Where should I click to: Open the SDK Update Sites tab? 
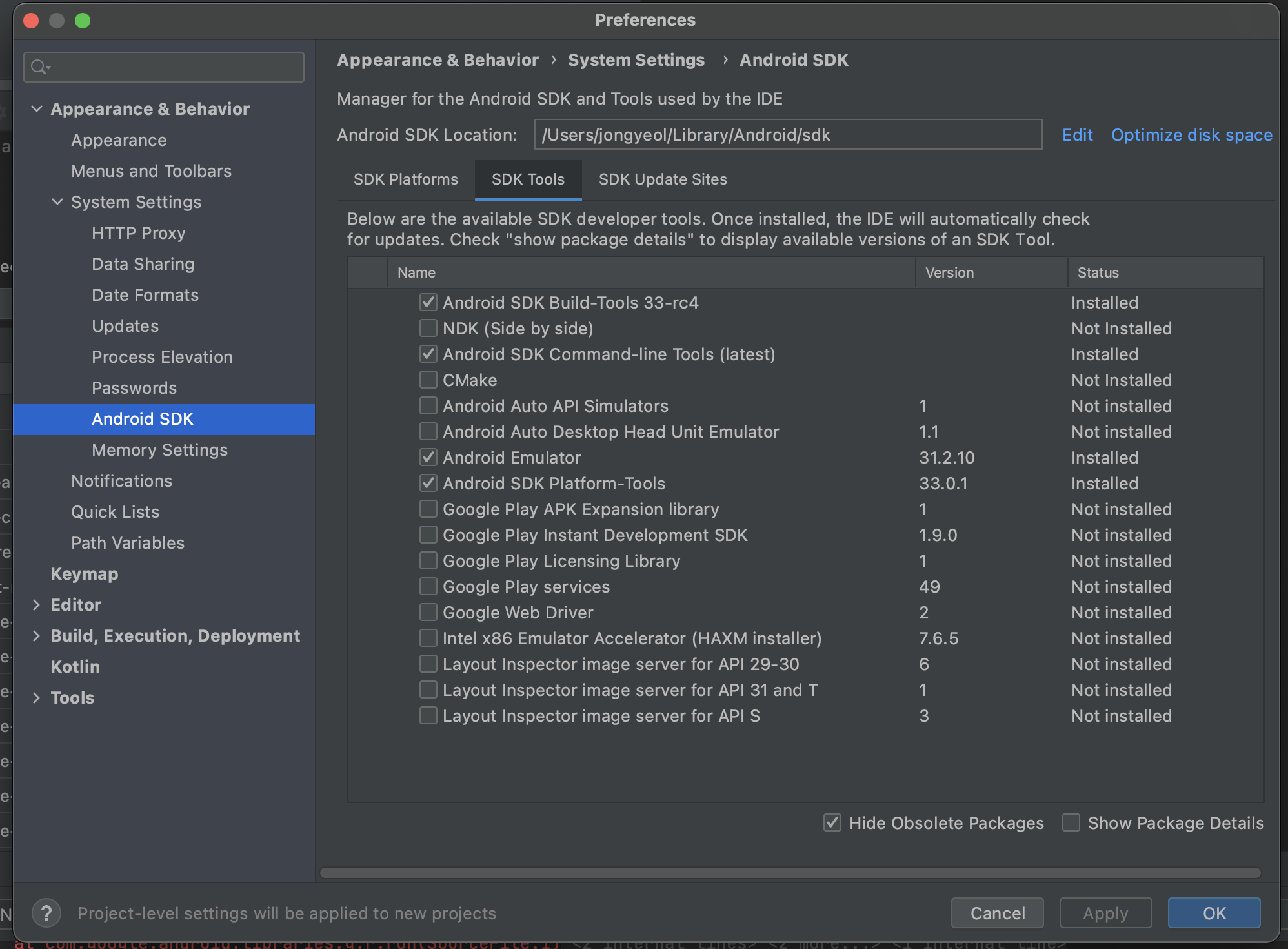point(662,179)
